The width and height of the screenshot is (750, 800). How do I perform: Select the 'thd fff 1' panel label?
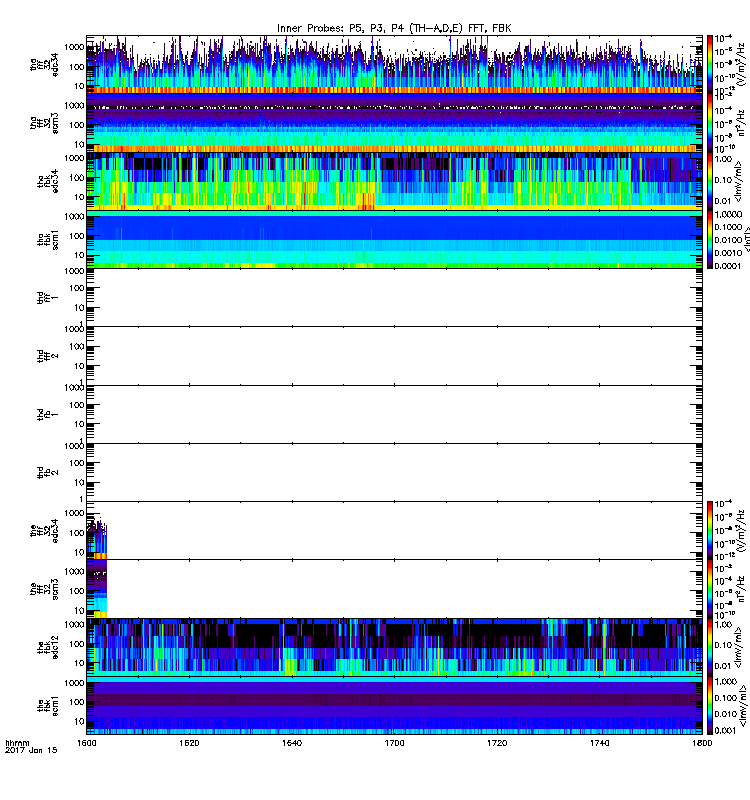coord(48,298)
